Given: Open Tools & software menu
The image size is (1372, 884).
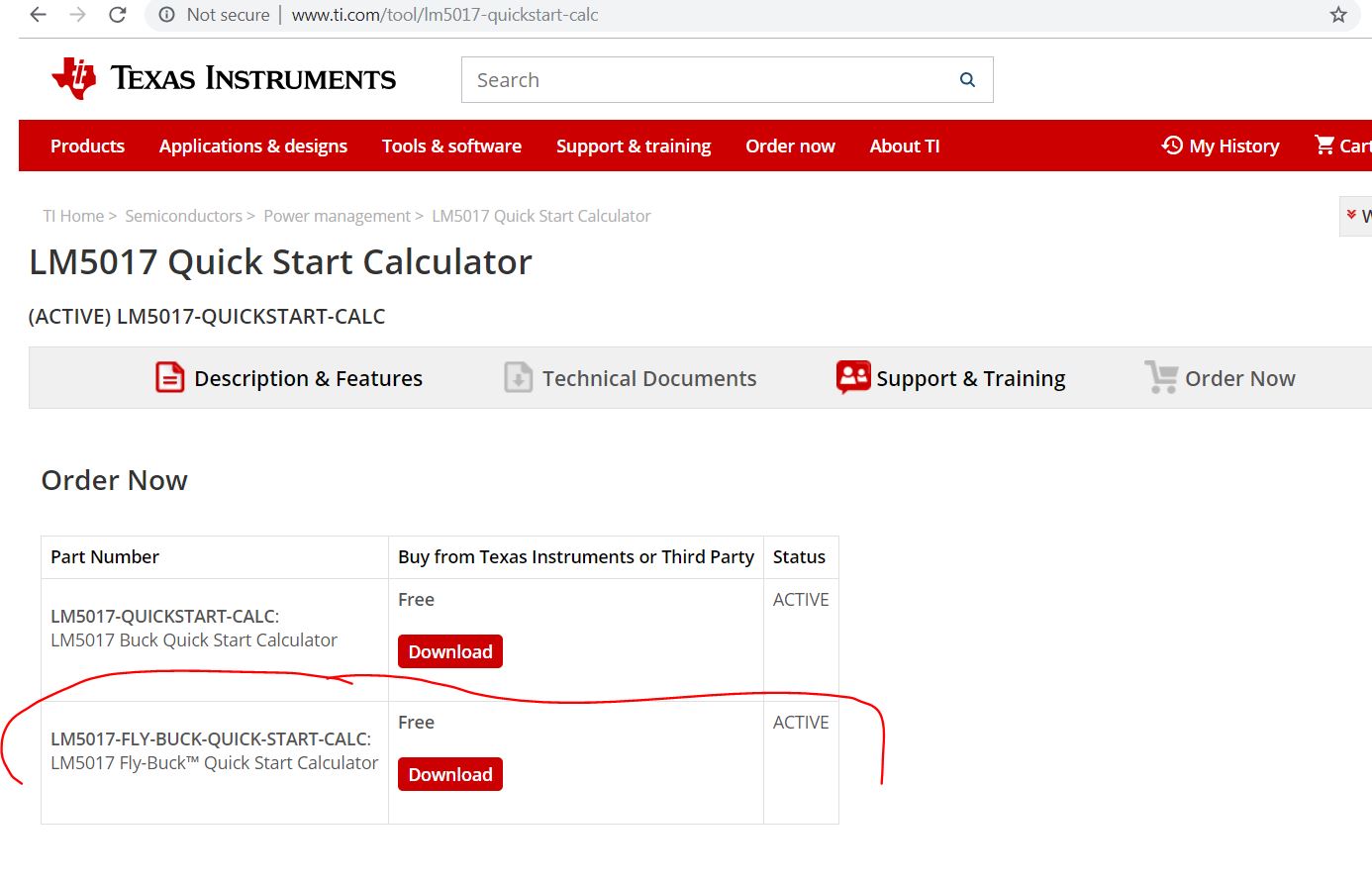Looking at the screenshot, I should (x=451, y=146).
